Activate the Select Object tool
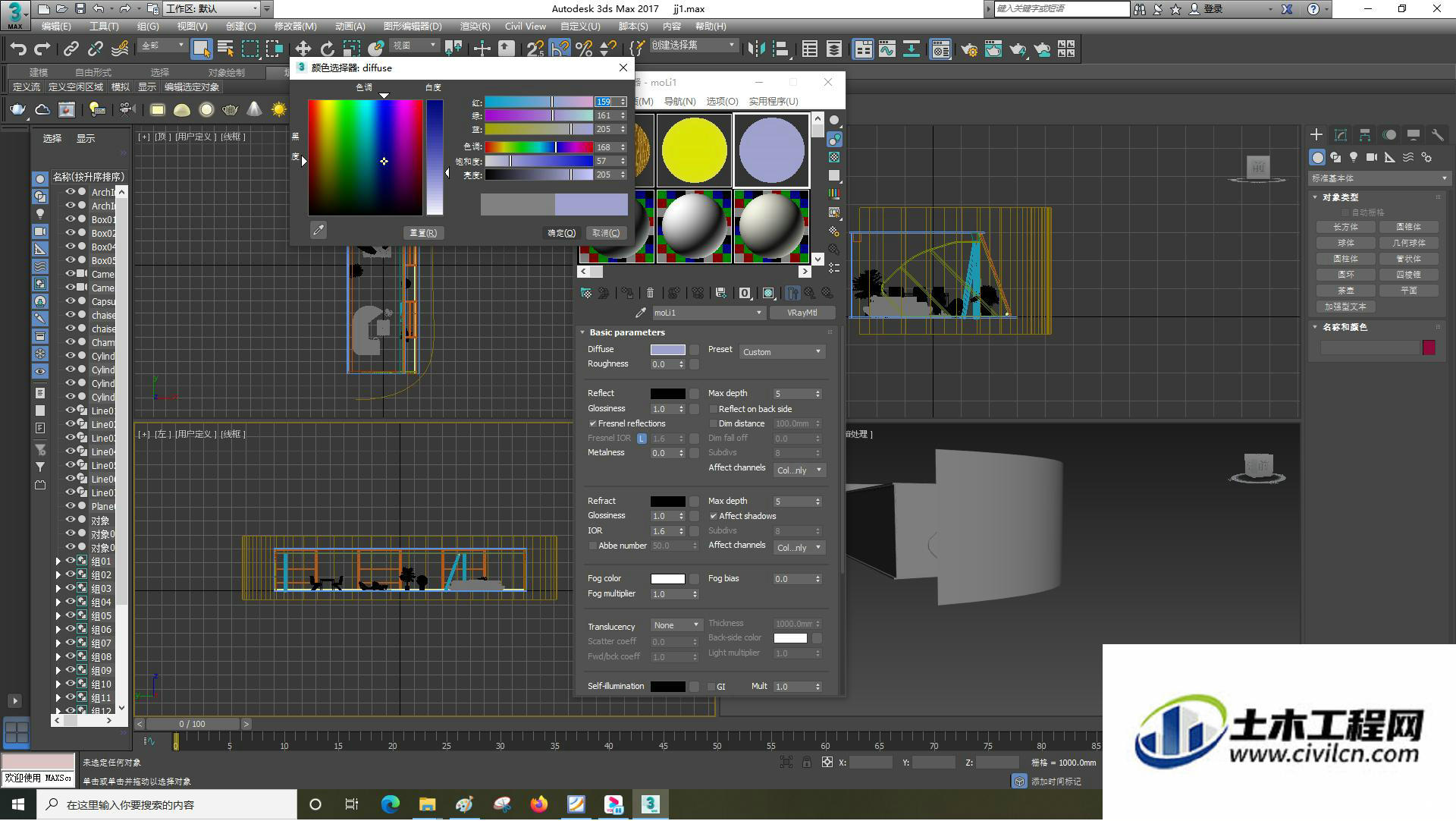Screen dimensions: 1456x821 click(201, 49)
